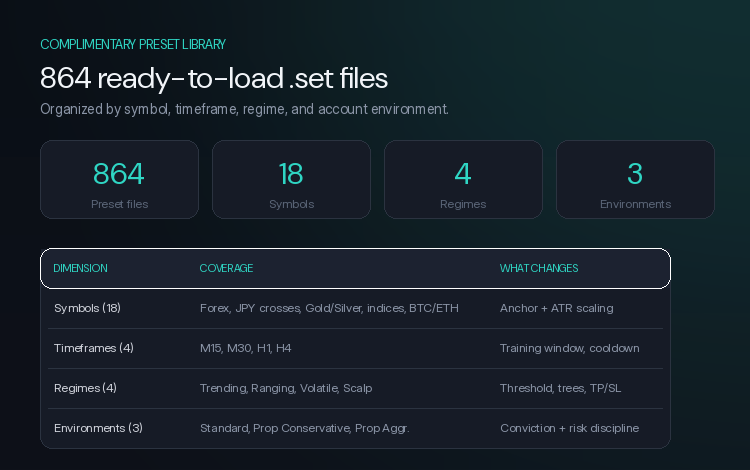The height and width of the screenshot is (470, 750).
Task: Click the 'Environments (3)' row label
Action: (99, 428)
